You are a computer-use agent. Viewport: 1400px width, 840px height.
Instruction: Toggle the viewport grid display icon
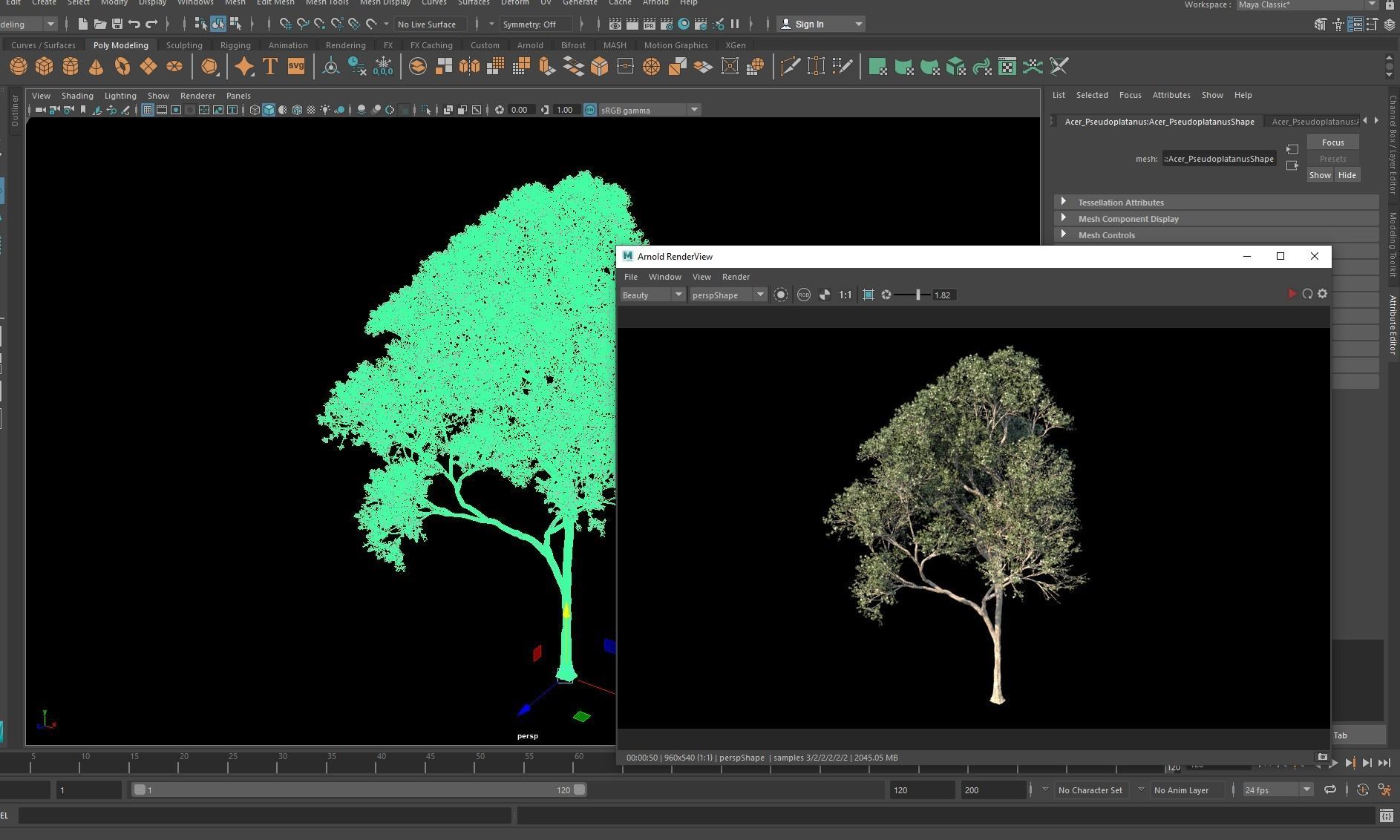(x=148, y=111)
